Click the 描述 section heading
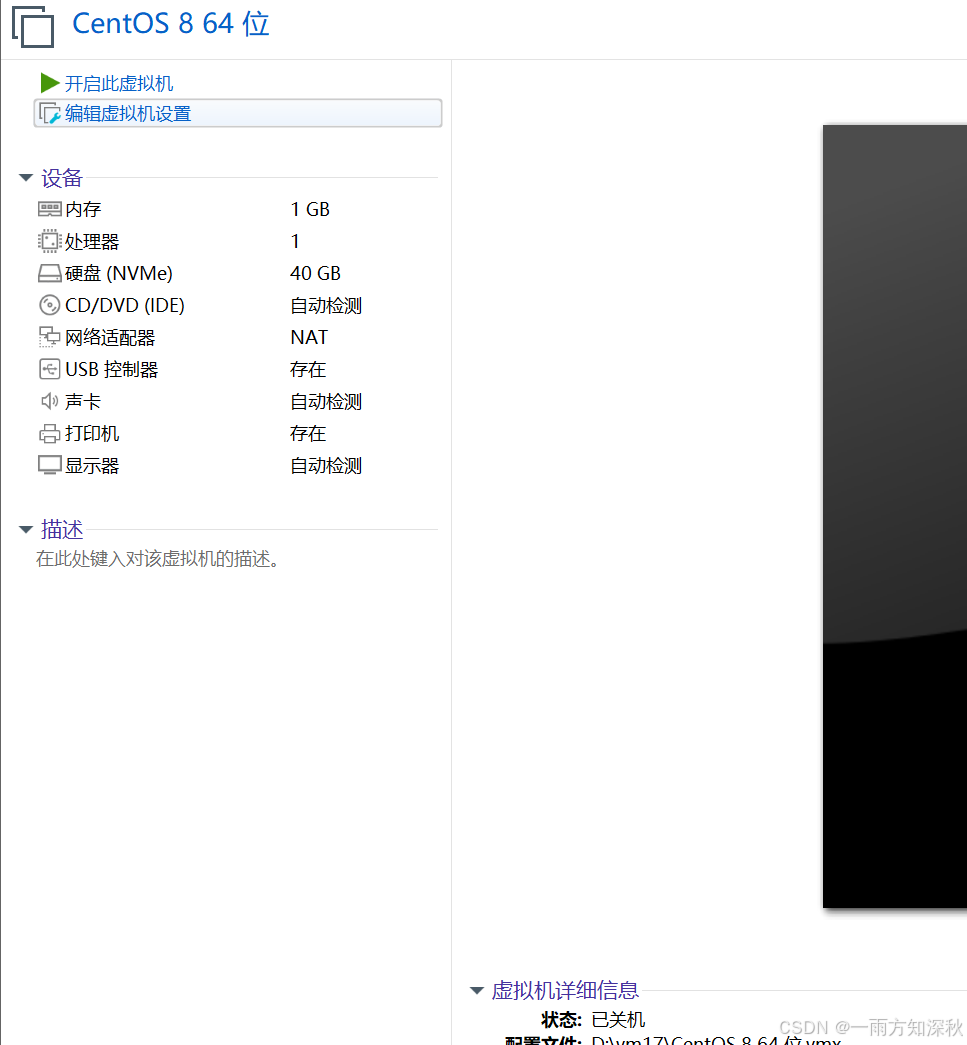Viewport: 967px width, 1045px height. [x=61, y=529]
